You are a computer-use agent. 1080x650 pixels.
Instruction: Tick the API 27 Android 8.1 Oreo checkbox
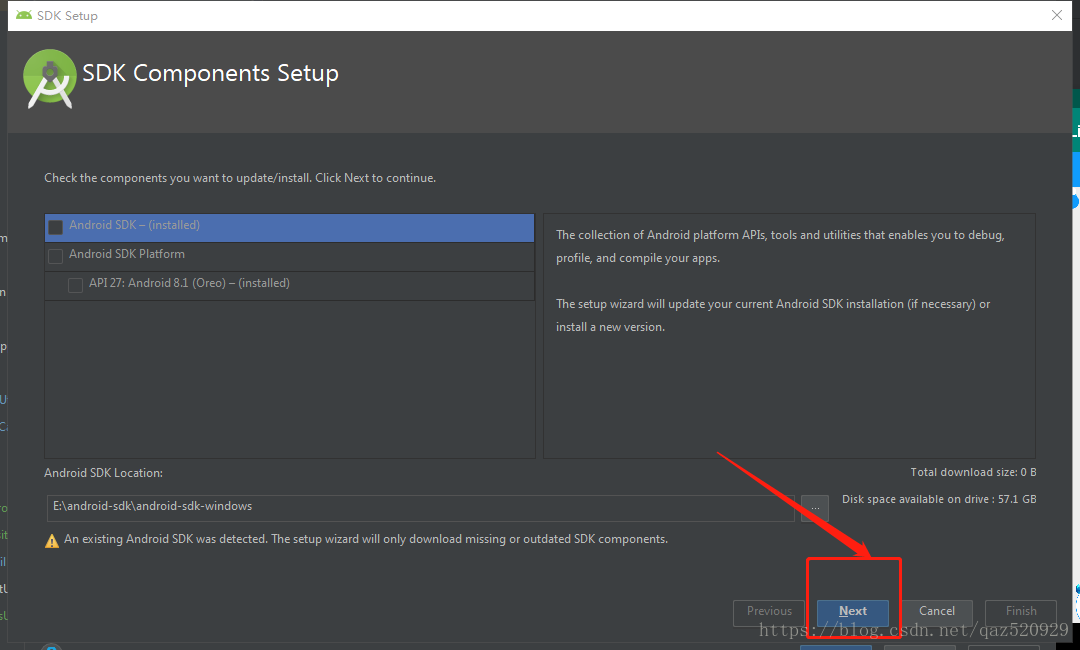(76, 285)
